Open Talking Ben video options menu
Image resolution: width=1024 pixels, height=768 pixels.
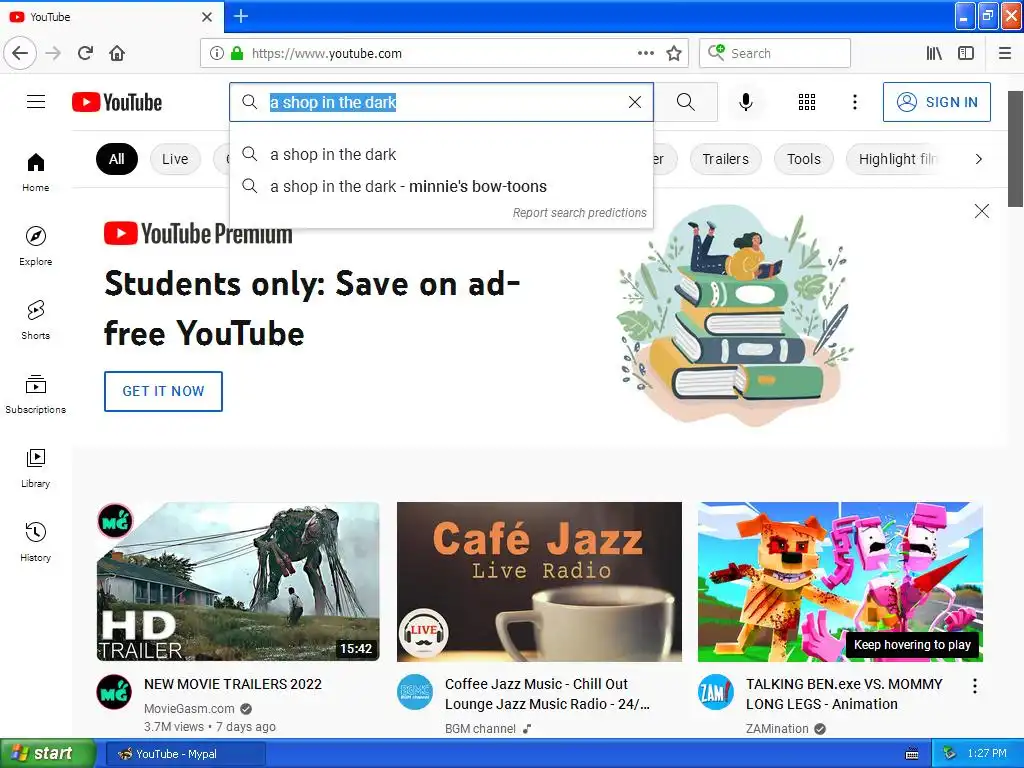tap(974, 686)
